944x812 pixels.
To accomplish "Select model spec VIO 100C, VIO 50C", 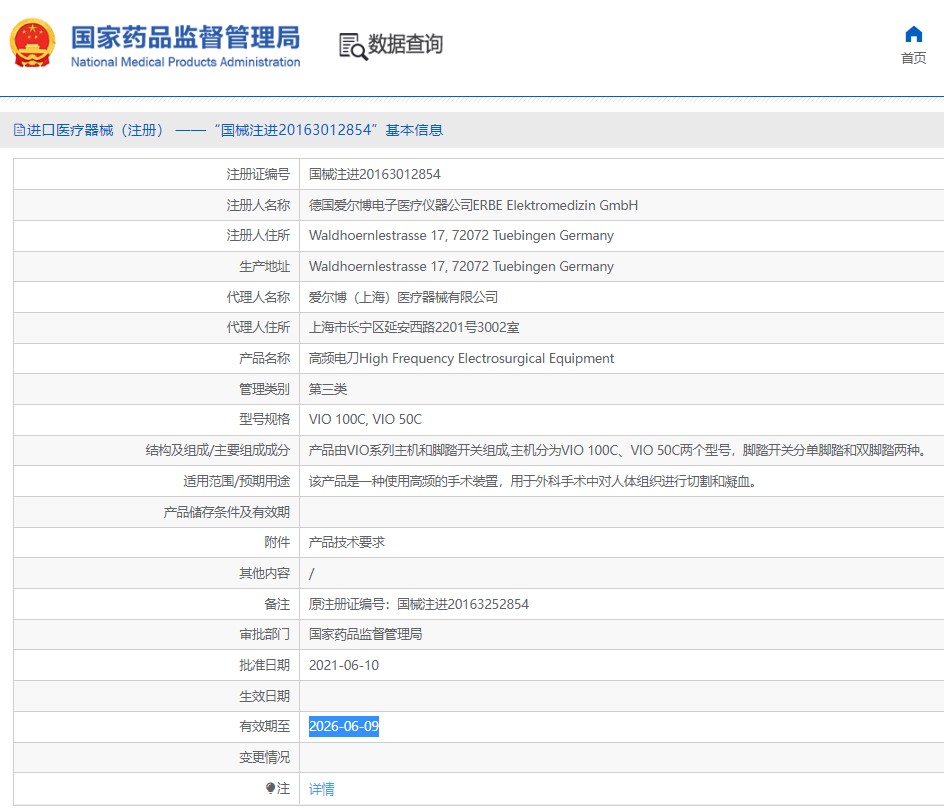I will (365, 420).
